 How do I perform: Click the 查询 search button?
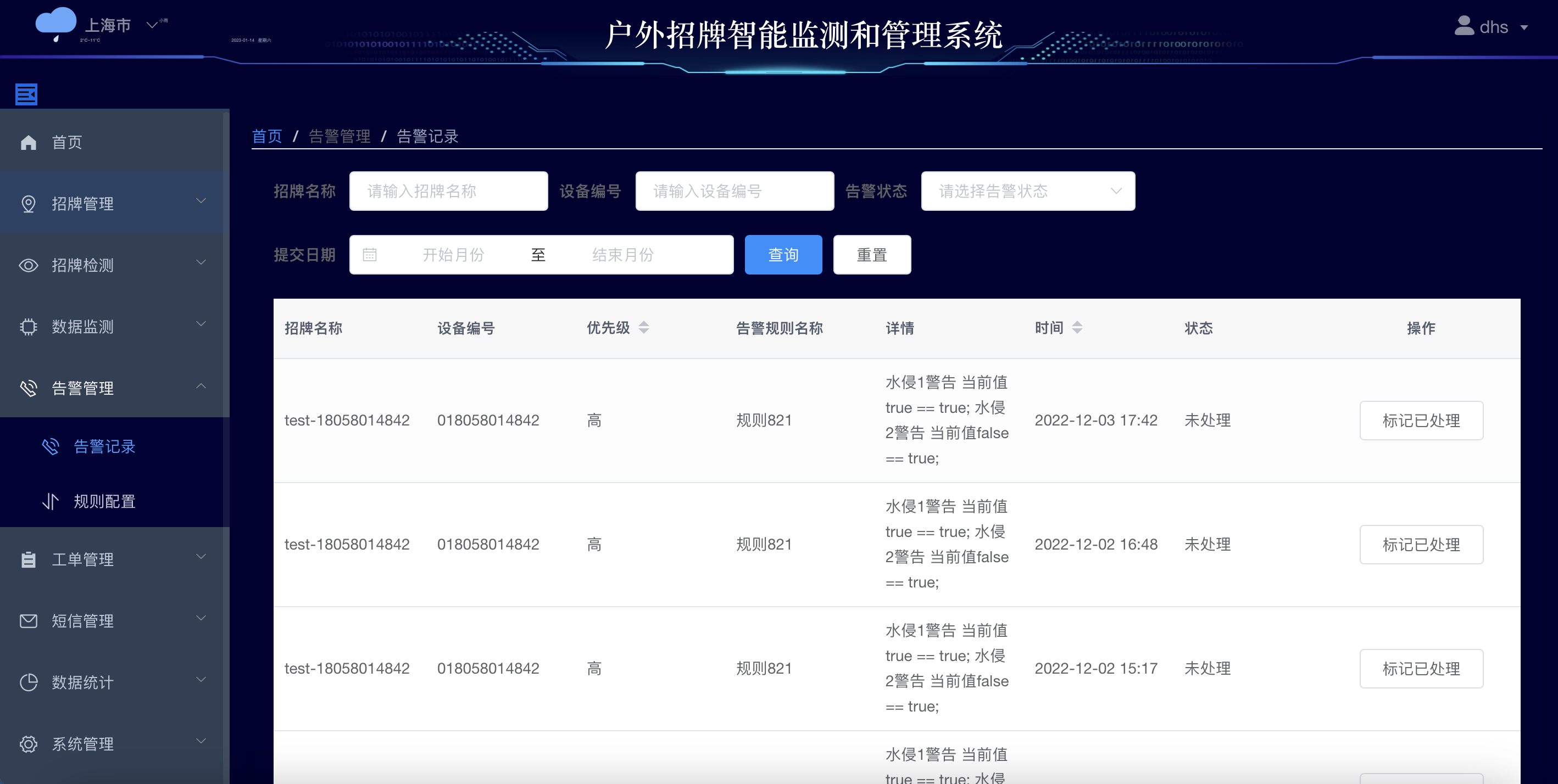click(x=783, y=255)
